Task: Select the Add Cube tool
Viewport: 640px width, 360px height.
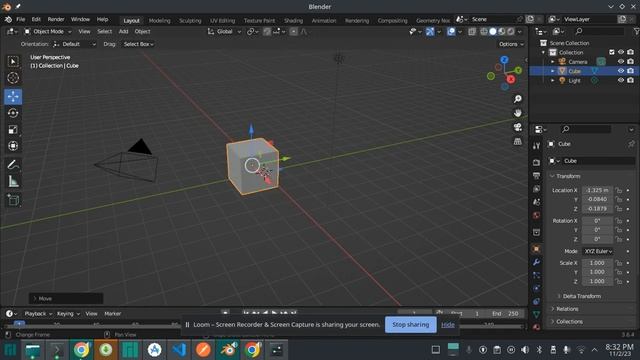Action: (13, 200)
